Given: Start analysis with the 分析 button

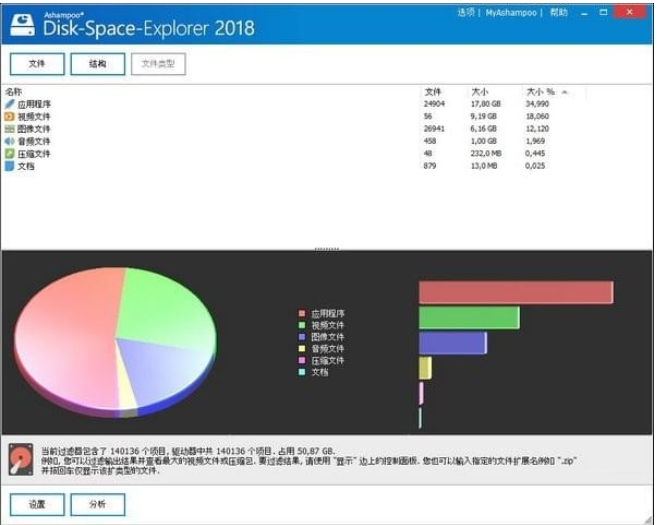Looking at the screenshot, I should coord(98,504).
